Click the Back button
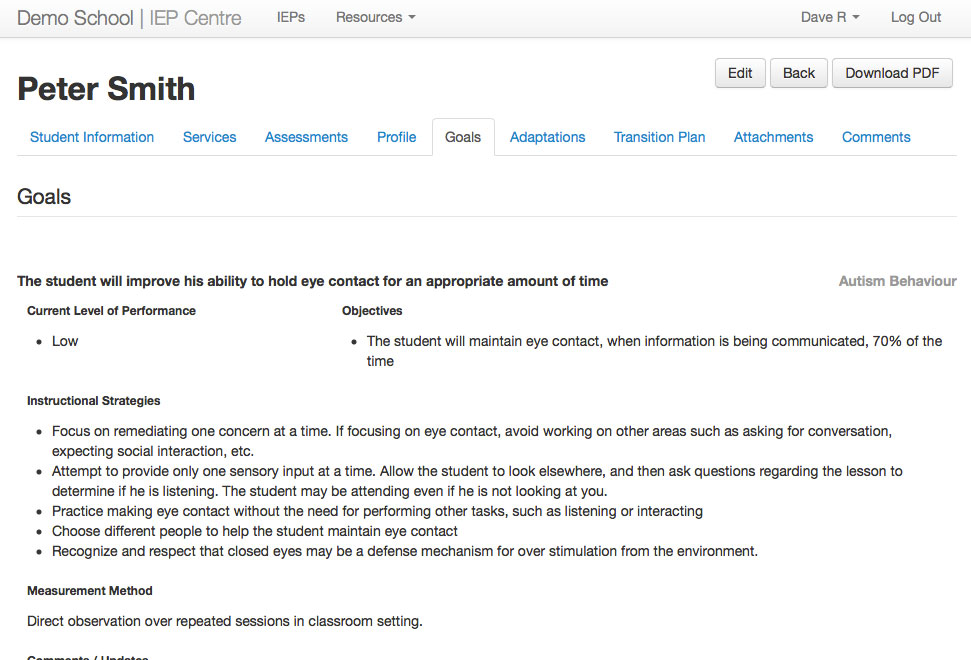Viewport: 971px width, 660px height. (x=798, y=73)
